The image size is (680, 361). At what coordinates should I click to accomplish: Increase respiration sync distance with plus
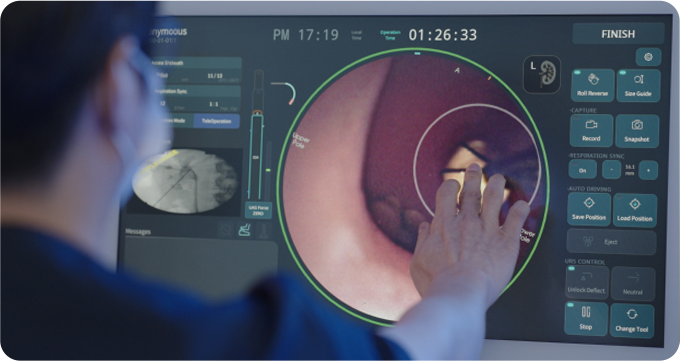648,171
